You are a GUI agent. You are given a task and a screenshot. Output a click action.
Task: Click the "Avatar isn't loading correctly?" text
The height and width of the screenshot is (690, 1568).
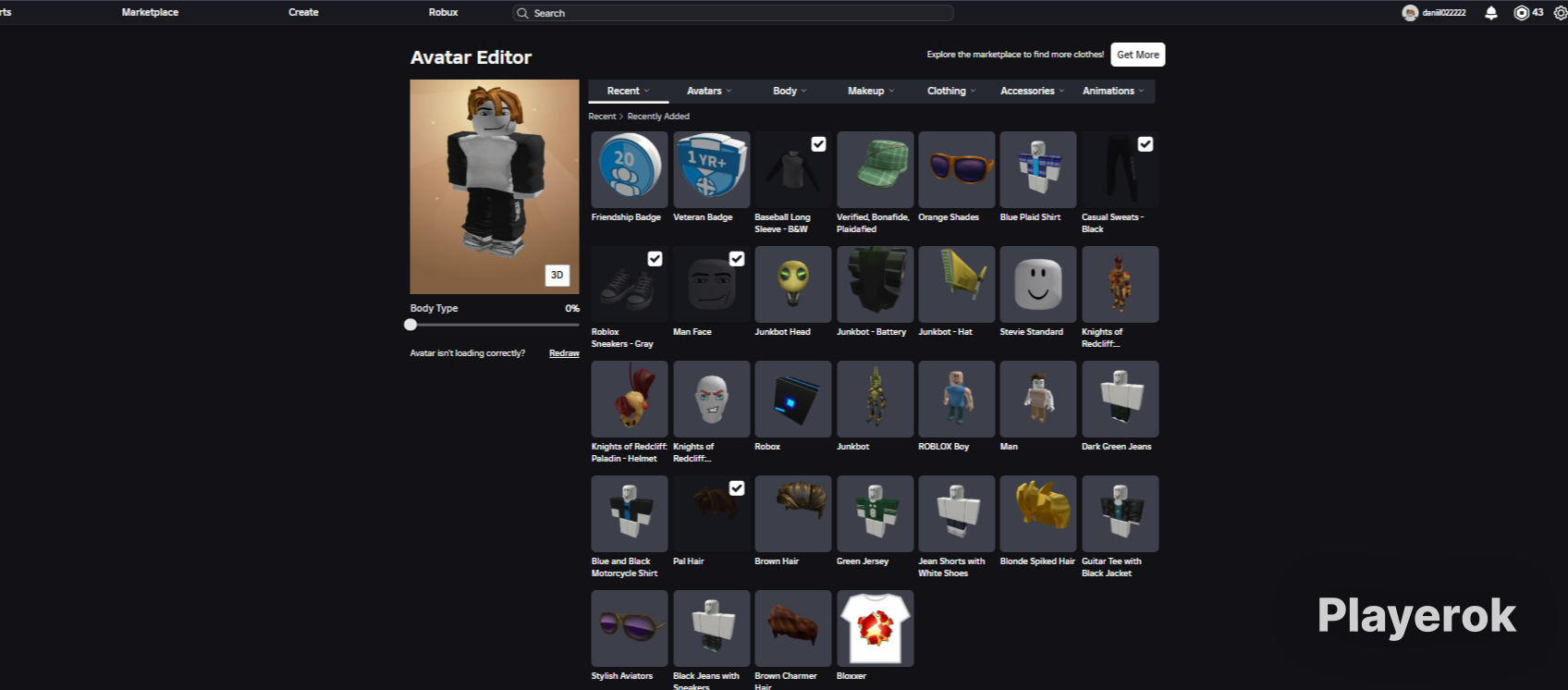(x=468, y=353)
